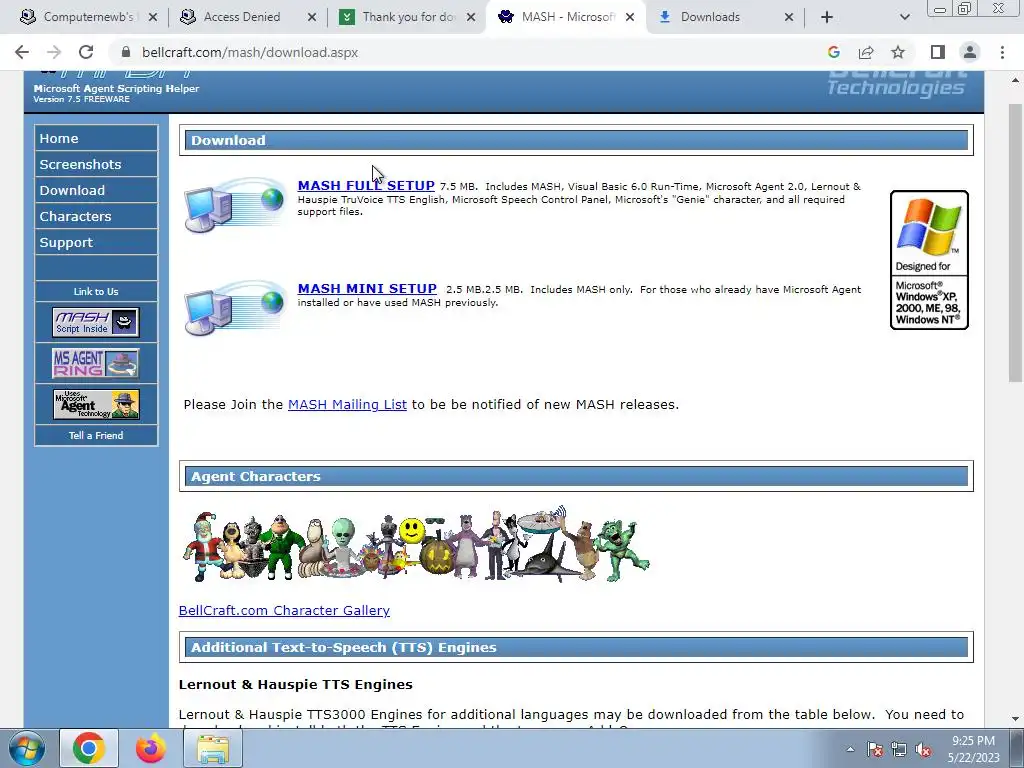The width and height of the screenshot is (1024, 768).
Task: Click the 'Agent Characters' section header
Action: tap(576, 476)
